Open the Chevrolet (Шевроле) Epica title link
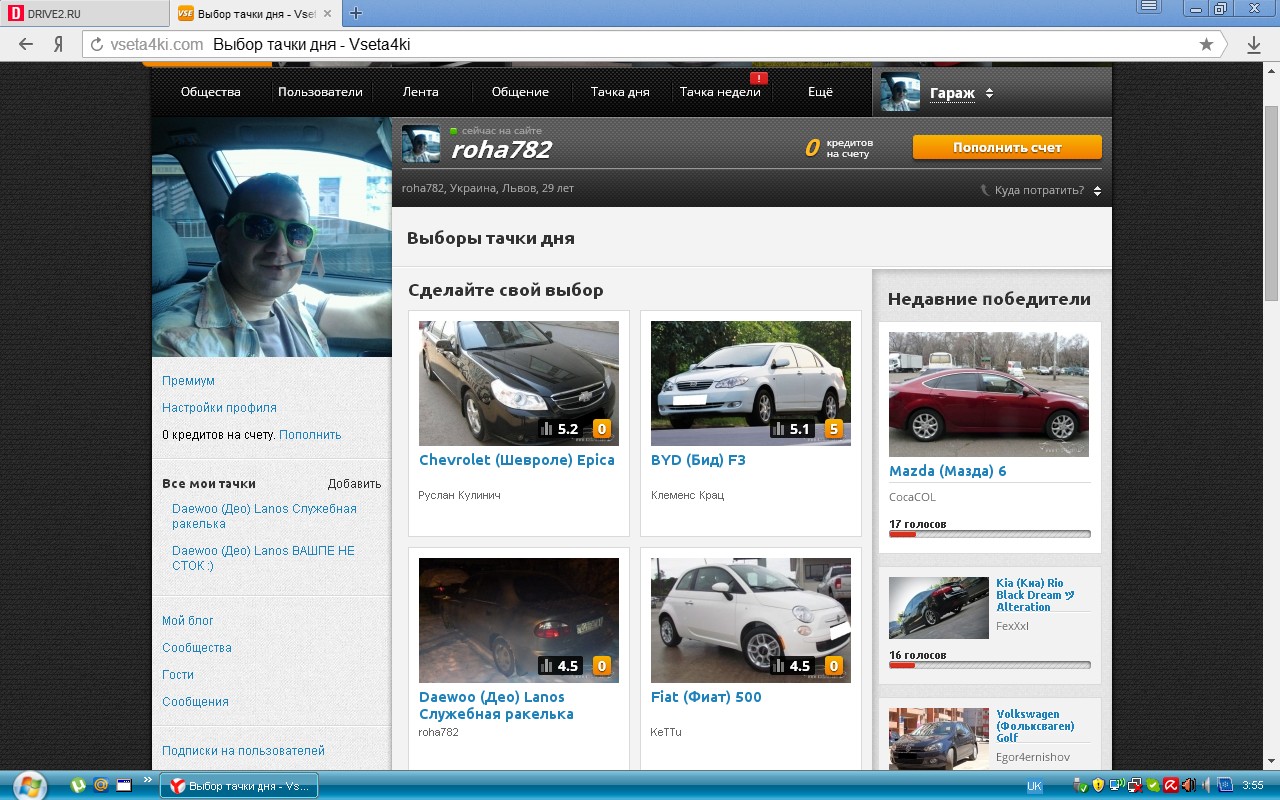Screen dimensions: 1280x800 tap(517, 460)
